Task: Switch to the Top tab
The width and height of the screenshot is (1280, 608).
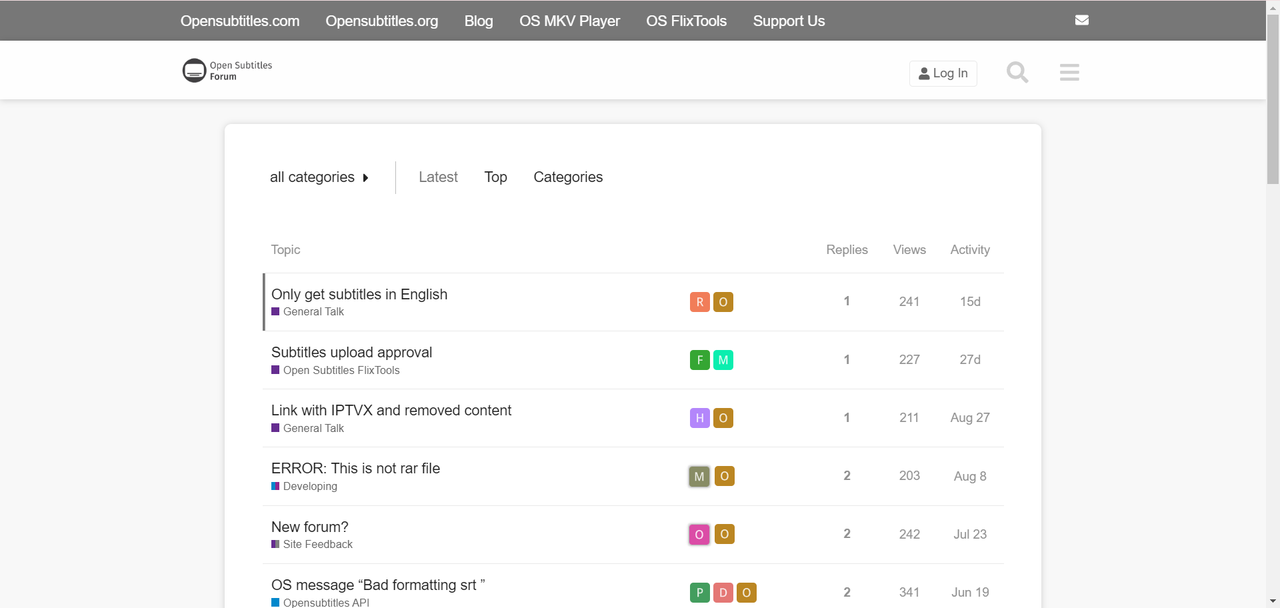Action: click(x=495, y=177)
